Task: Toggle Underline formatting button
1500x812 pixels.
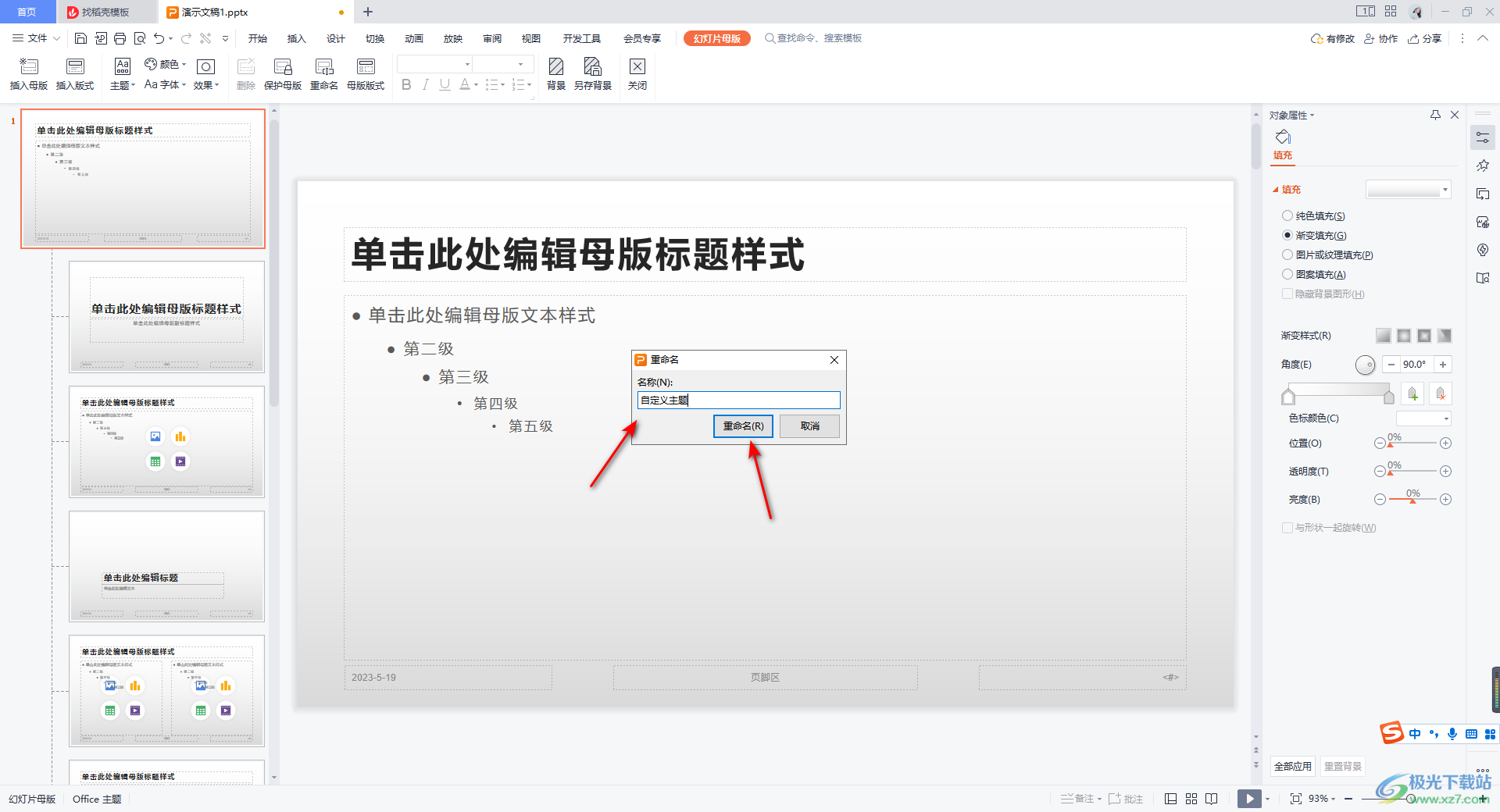Action: pos(445,84)
